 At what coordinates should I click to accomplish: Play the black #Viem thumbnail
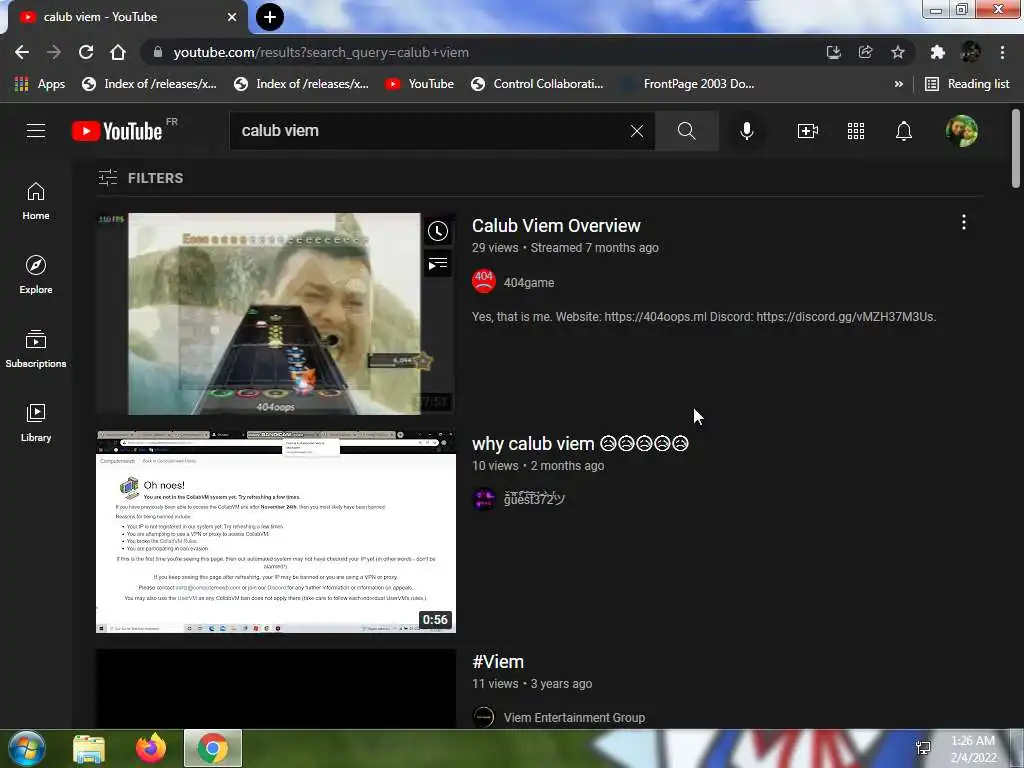click(x=276, y=688)
